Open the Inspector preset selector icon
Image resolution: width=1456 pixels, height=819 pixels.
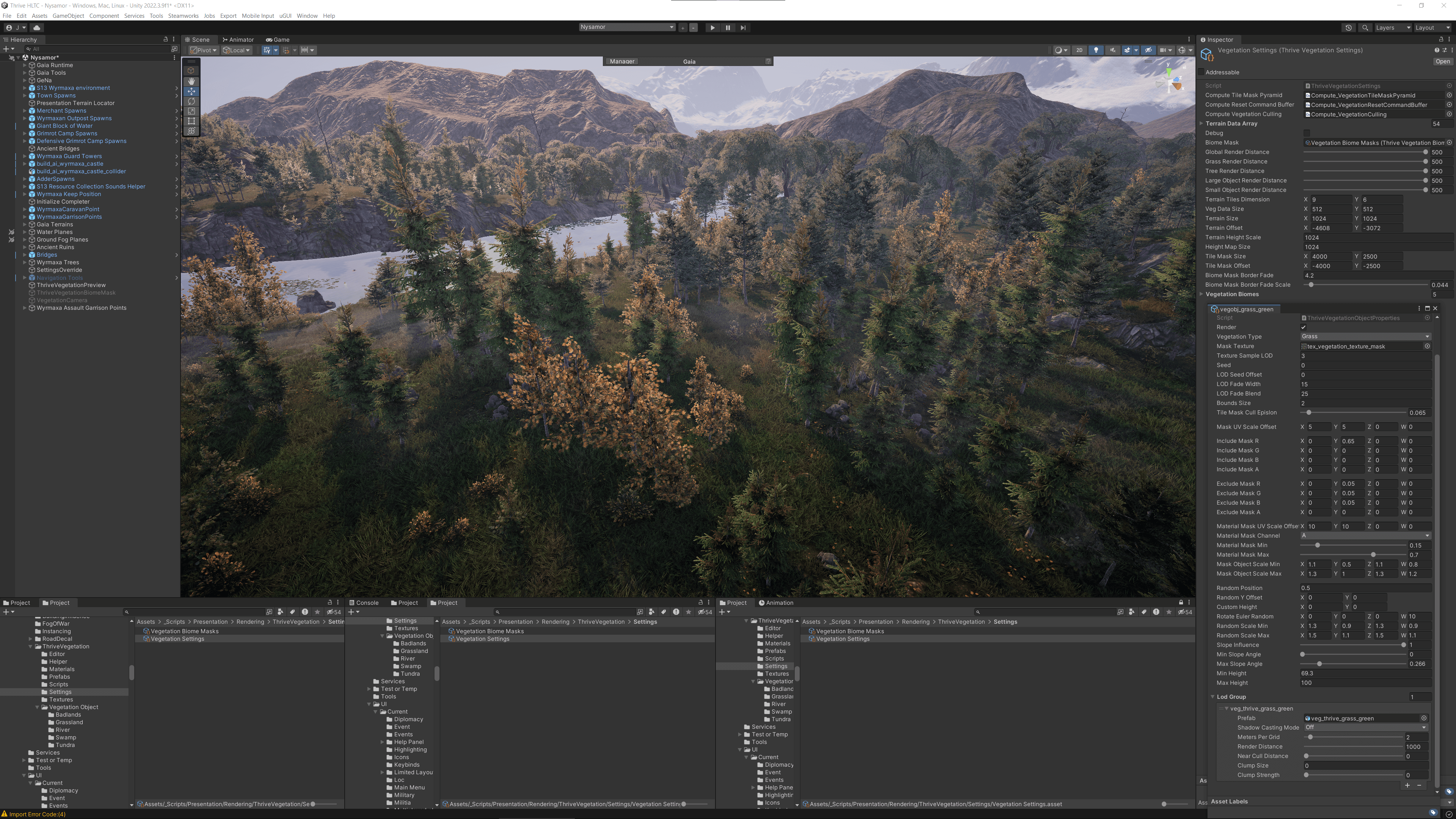click(x=1444, y=50)
